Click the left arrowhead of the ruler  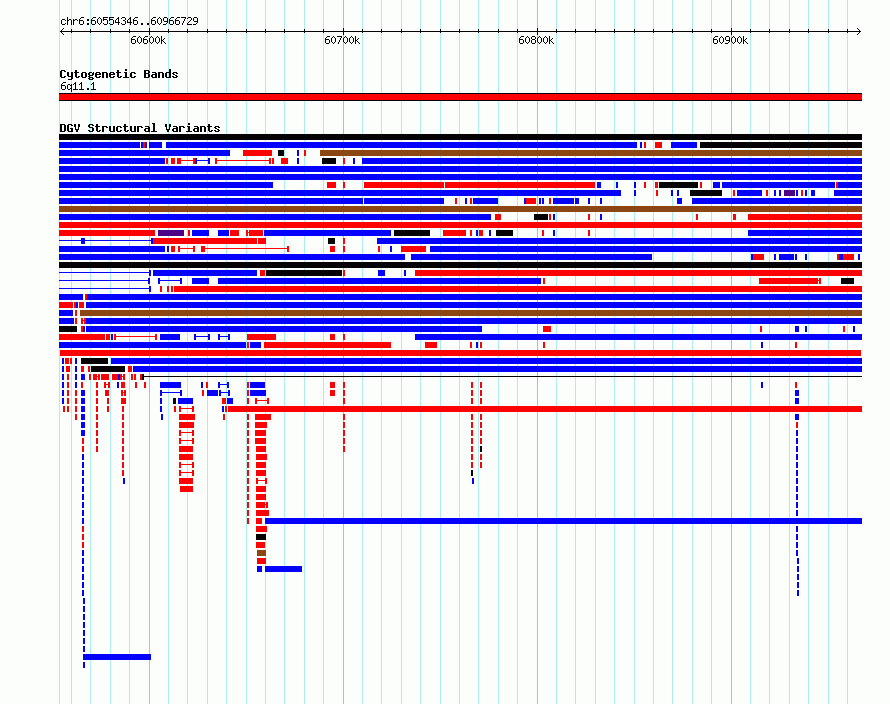[x=62, y=31]
